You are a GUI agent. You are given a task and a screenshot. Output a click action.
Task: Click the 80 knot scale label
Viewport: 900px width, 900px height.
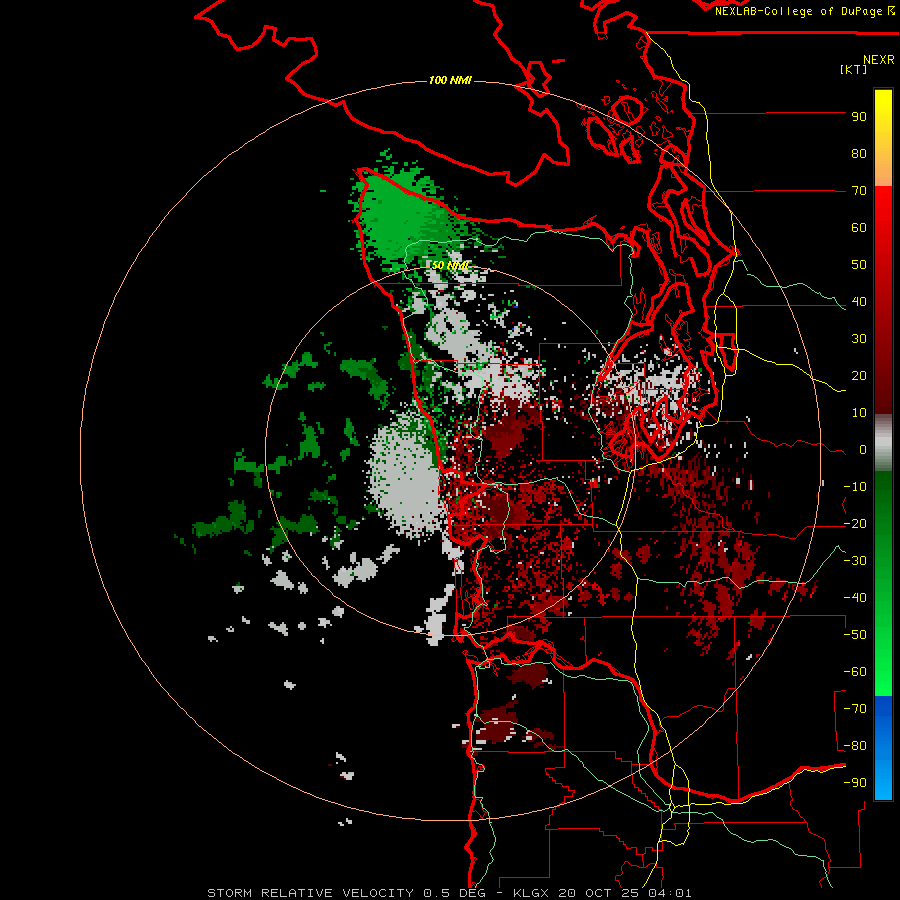pyautogui.click(x=859, y=154)
